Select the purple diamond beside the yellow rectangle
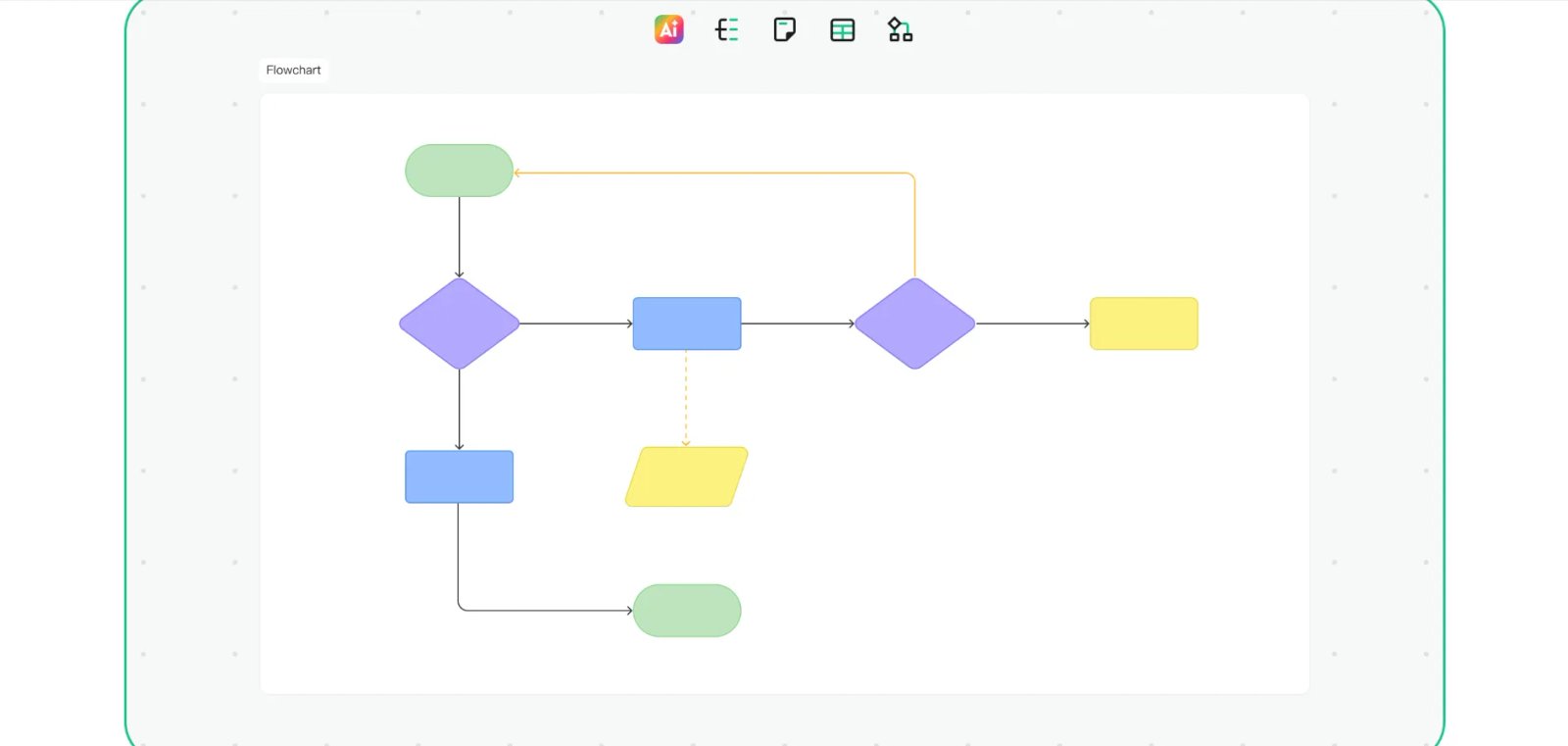Viewport: 1568px width, 746px height. click(914, 323)
